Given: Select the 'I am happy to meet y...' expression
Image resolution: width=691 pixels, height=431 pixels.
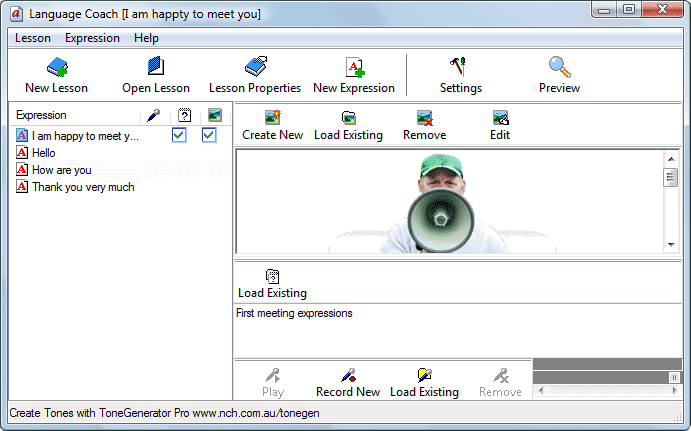Looking at the screenshot, I should (85, 136).
